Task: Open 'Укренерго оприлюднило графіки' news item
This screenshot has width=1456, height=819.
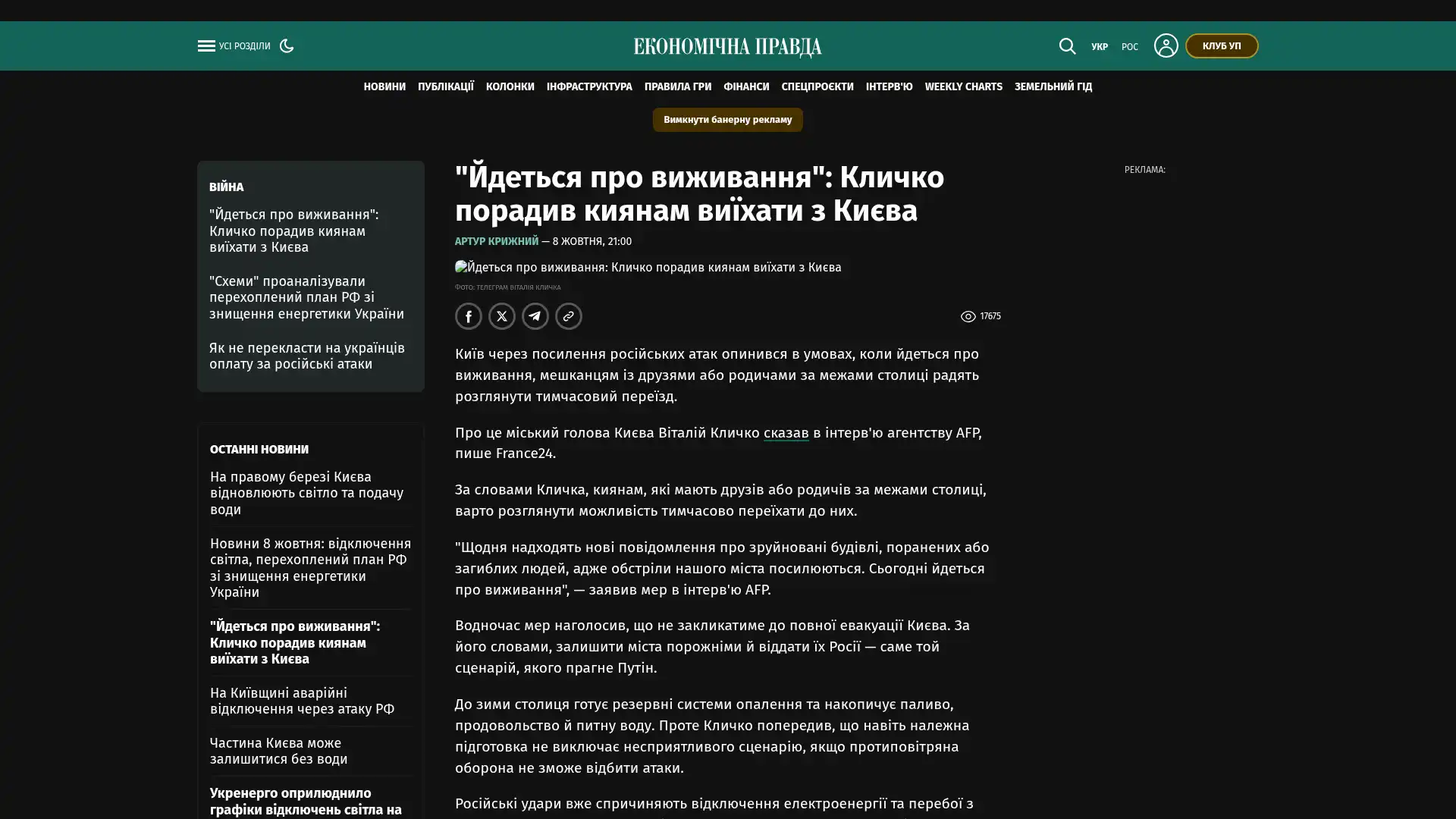Action: point(306,802)
